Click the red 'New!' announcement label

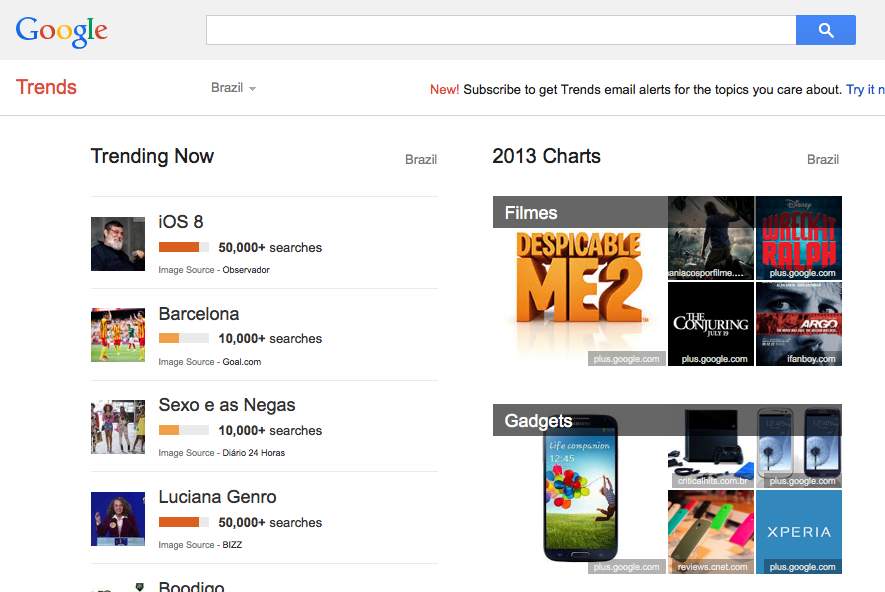[445, 90]
